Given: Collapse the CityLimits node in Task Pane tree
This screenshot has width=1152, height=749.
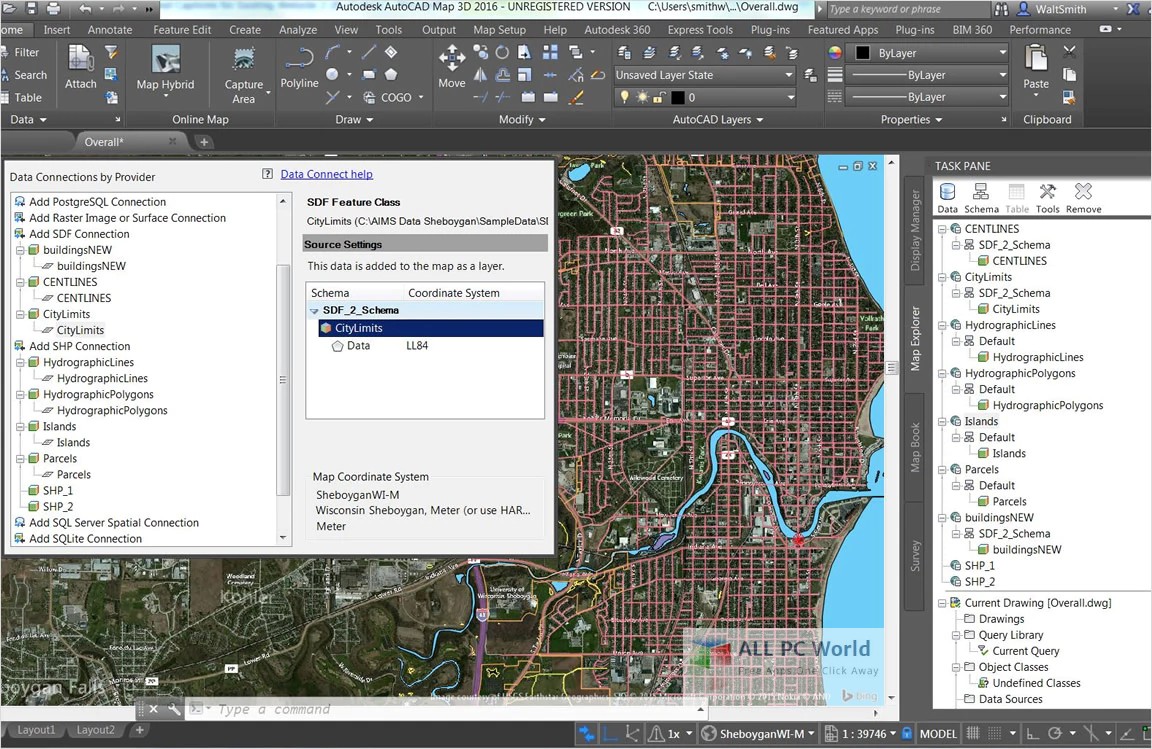Looking at the screenshot, I should pos(942,277).
